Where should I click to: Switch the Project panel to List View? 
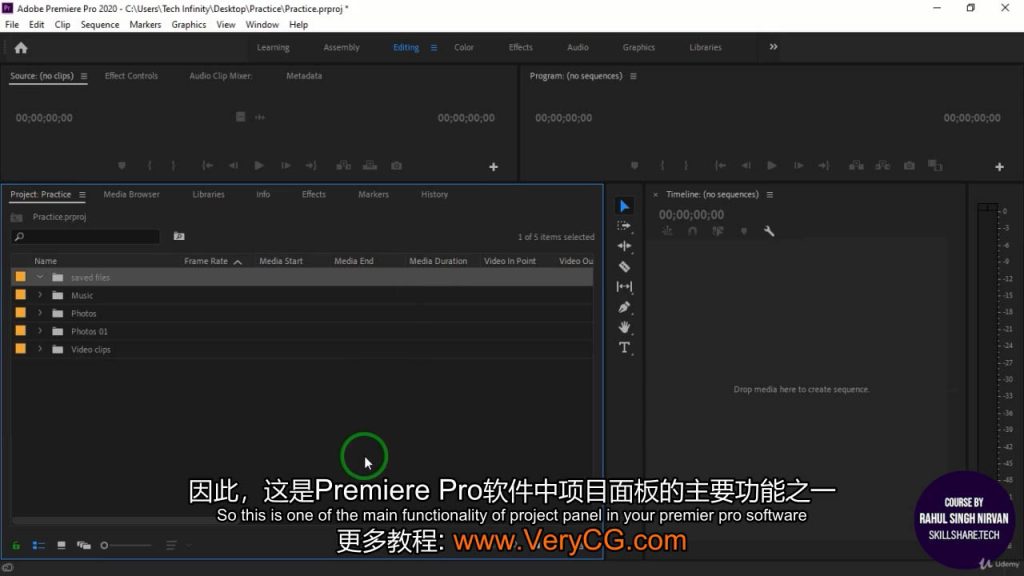click(x=39, y=545)
